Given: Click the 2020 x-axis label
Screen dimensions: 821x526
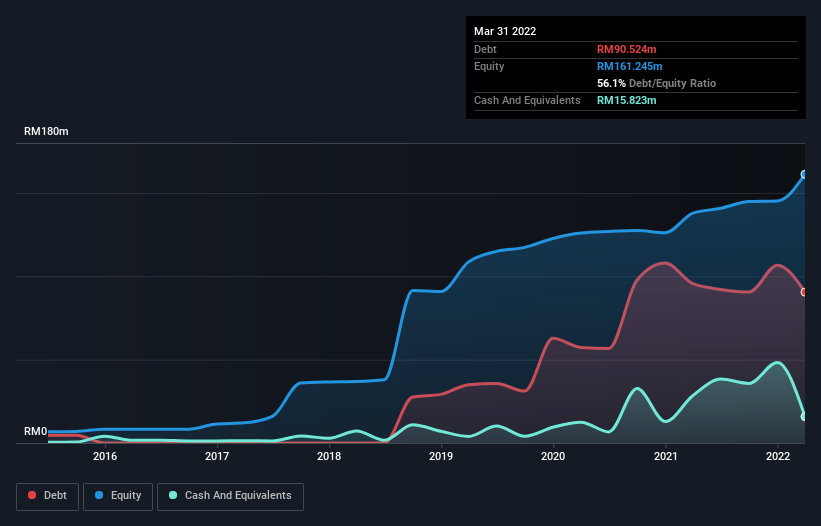Looking at the screenshot, I should [x=553, y=456].
